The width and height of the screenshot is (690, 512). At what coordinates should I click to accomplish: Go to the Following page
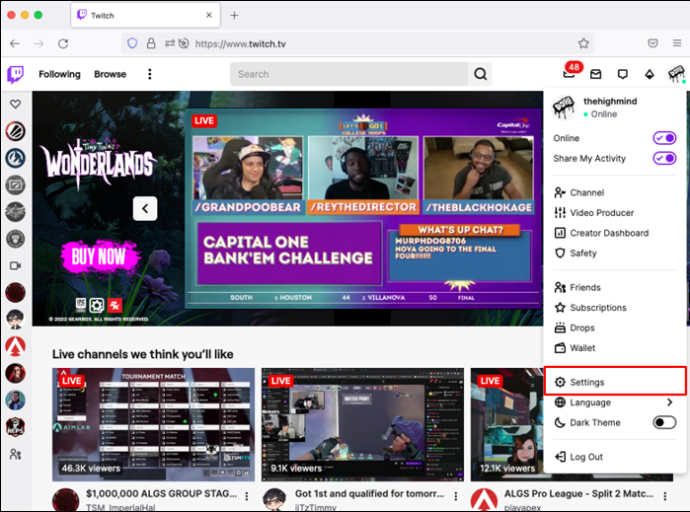(x=59, y=74)
